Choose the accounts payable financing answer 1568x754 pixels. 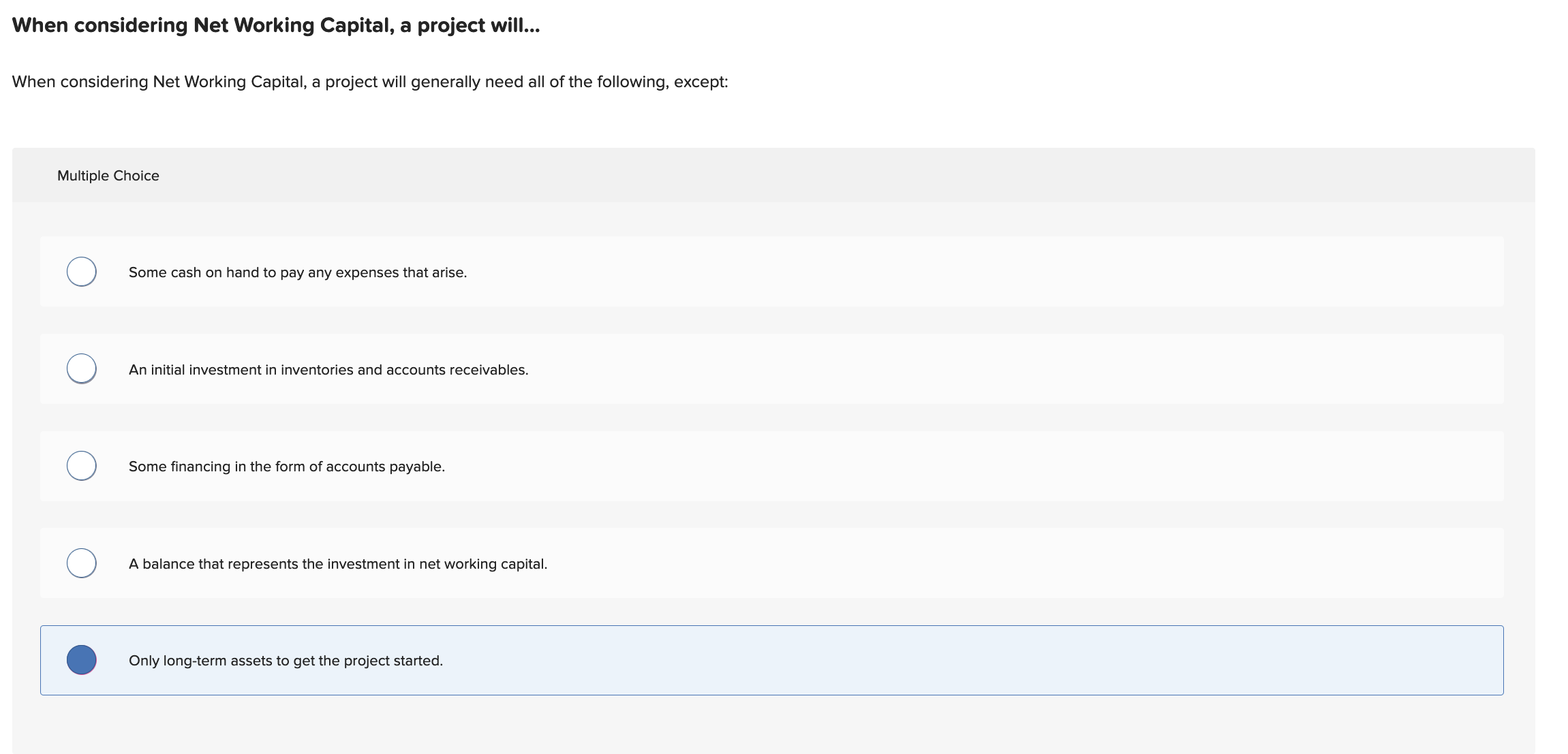[x=81, y=466]
